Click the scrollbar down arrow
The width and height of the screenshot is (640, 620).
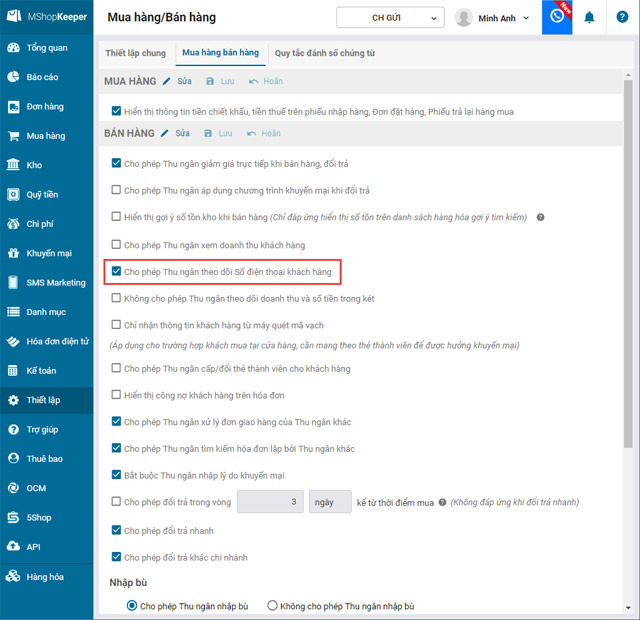click(628, 608)
